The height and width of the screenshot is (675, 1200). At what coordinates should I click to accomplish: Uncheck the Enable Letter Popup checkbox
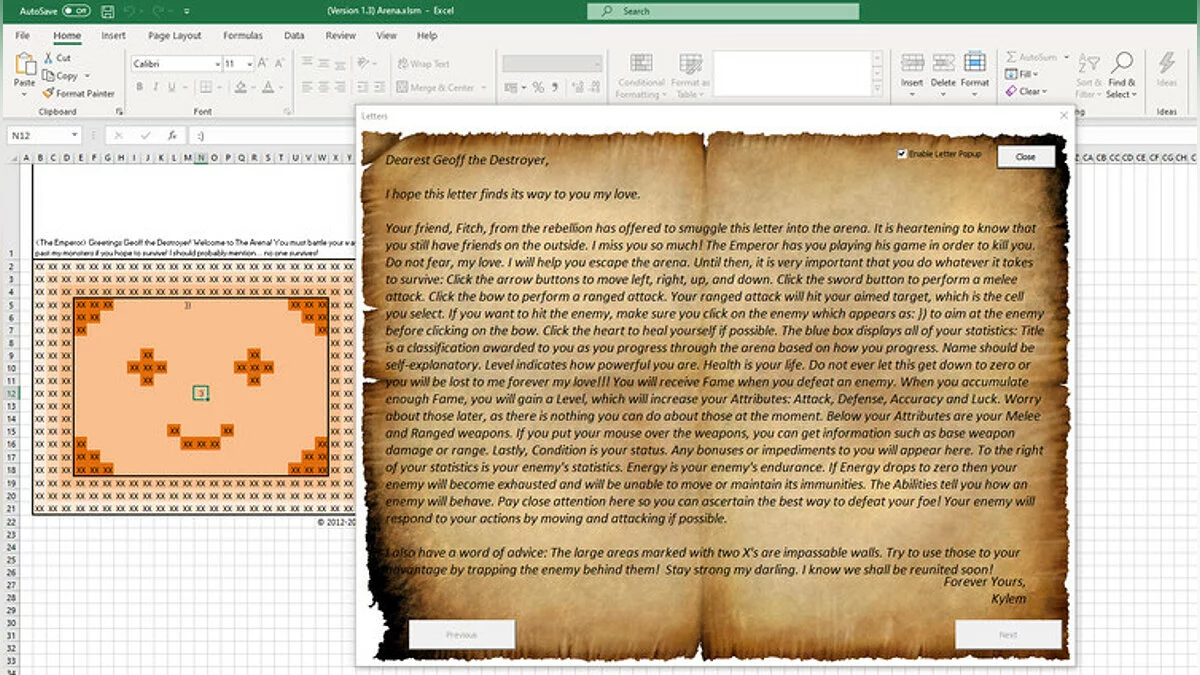point(902,154)
